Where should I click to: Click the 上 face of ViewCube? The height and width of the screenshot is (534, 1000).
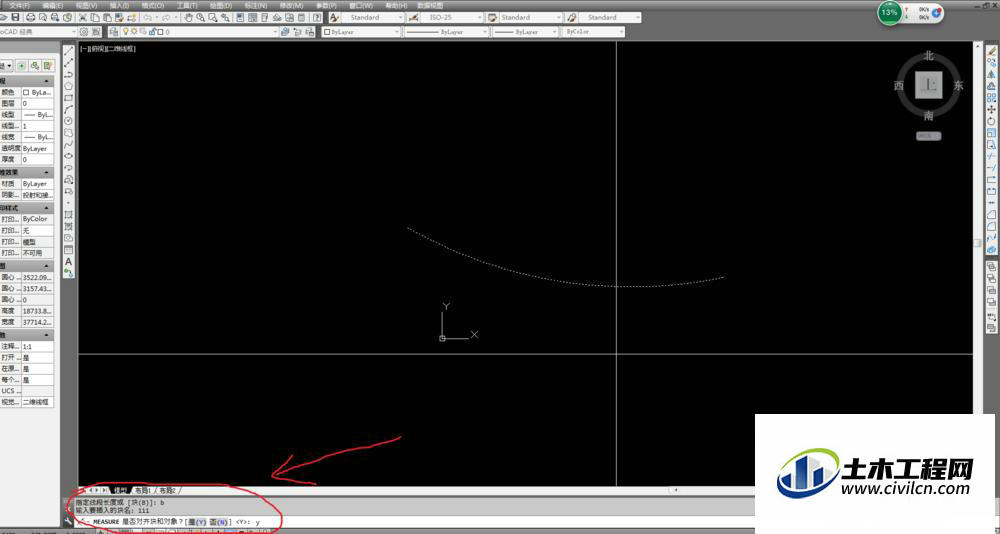click(x=929, y=85)
